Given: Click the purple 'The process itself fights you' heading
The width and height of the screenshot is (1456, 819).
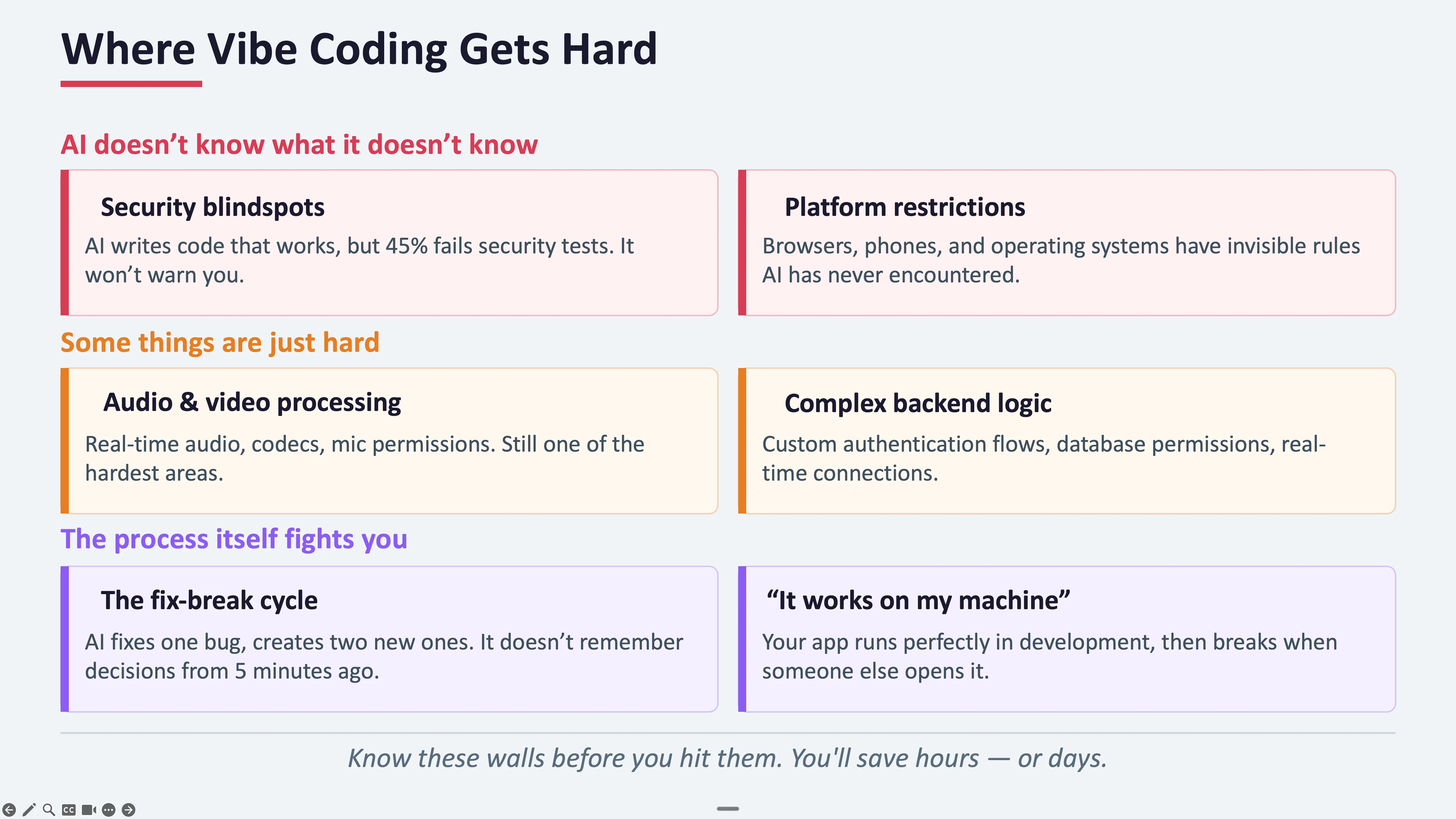Looking at the screenshot, I should pyautogui.click(x=233, y=539).
